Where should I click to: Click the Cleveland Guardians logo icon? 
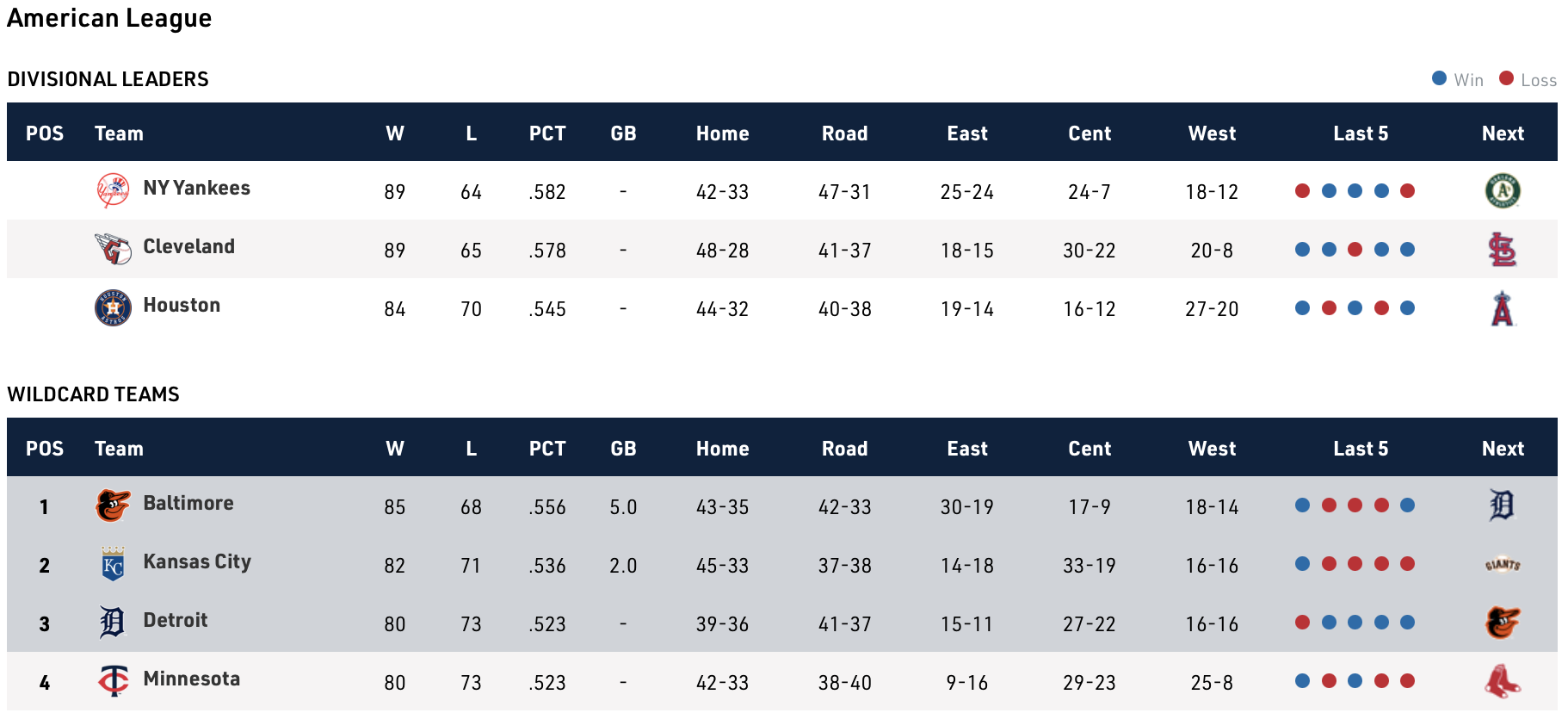click(113, 249)
